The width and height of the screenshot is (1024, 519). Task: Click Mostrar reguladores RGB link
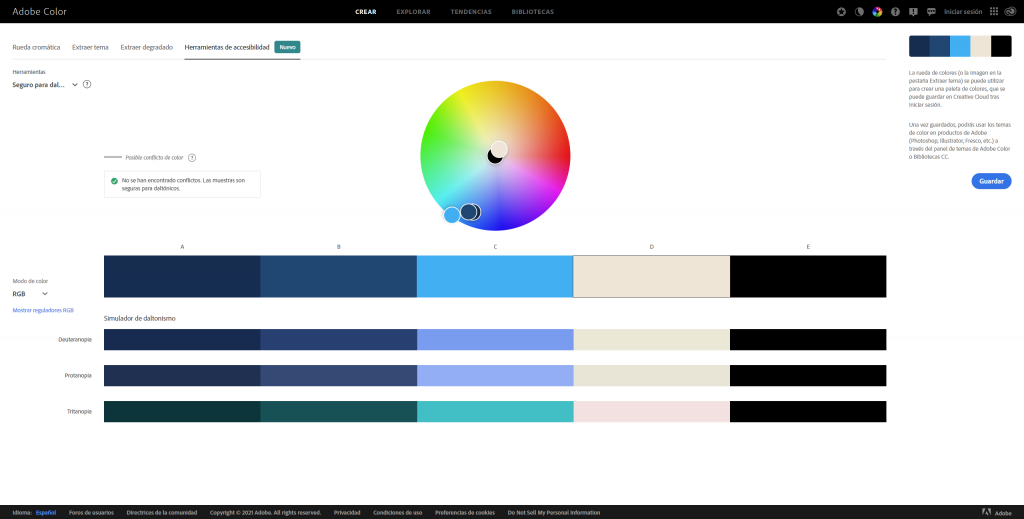[43, 310]
